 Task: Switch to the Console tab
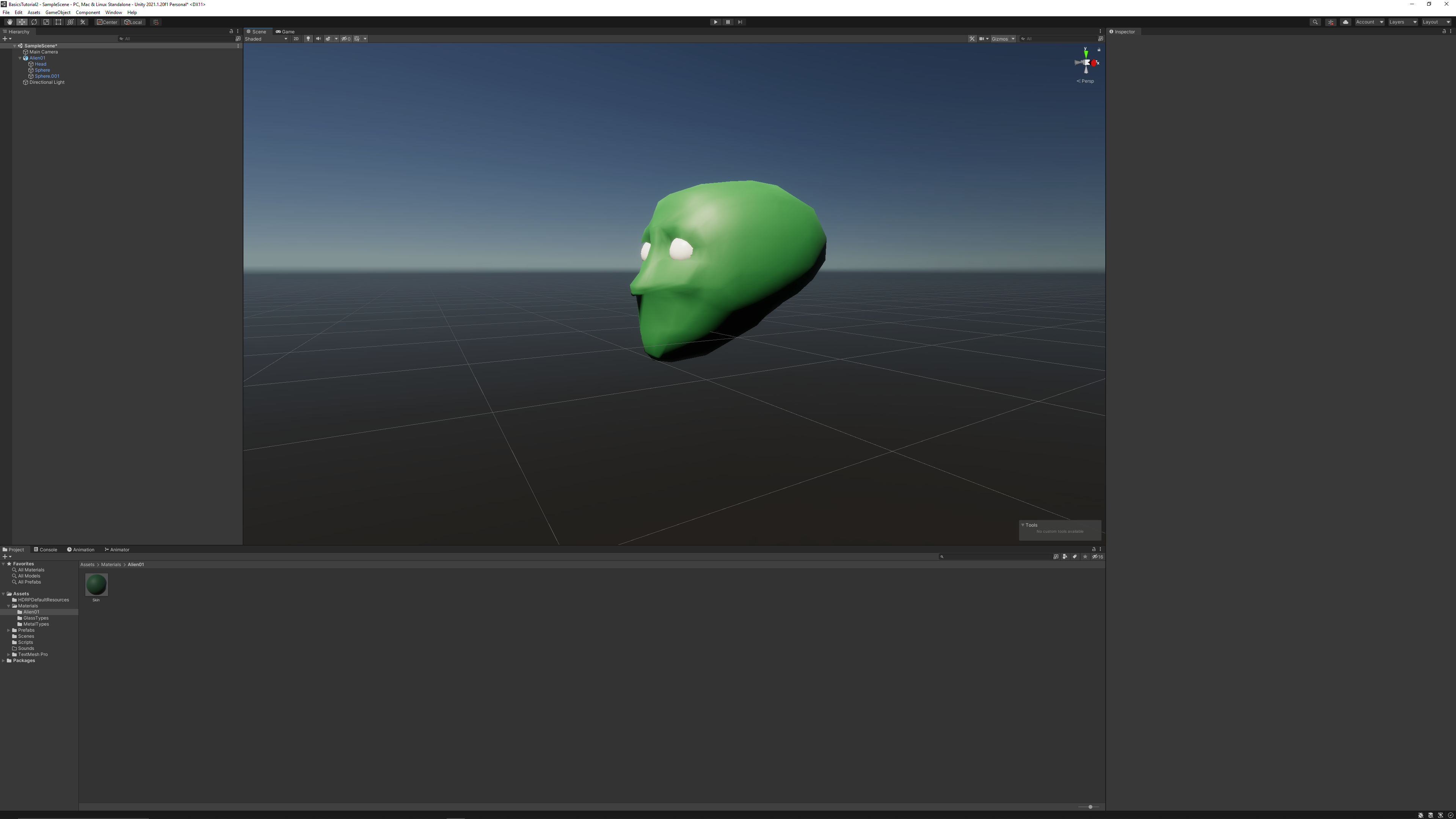[x=45, y=550]
